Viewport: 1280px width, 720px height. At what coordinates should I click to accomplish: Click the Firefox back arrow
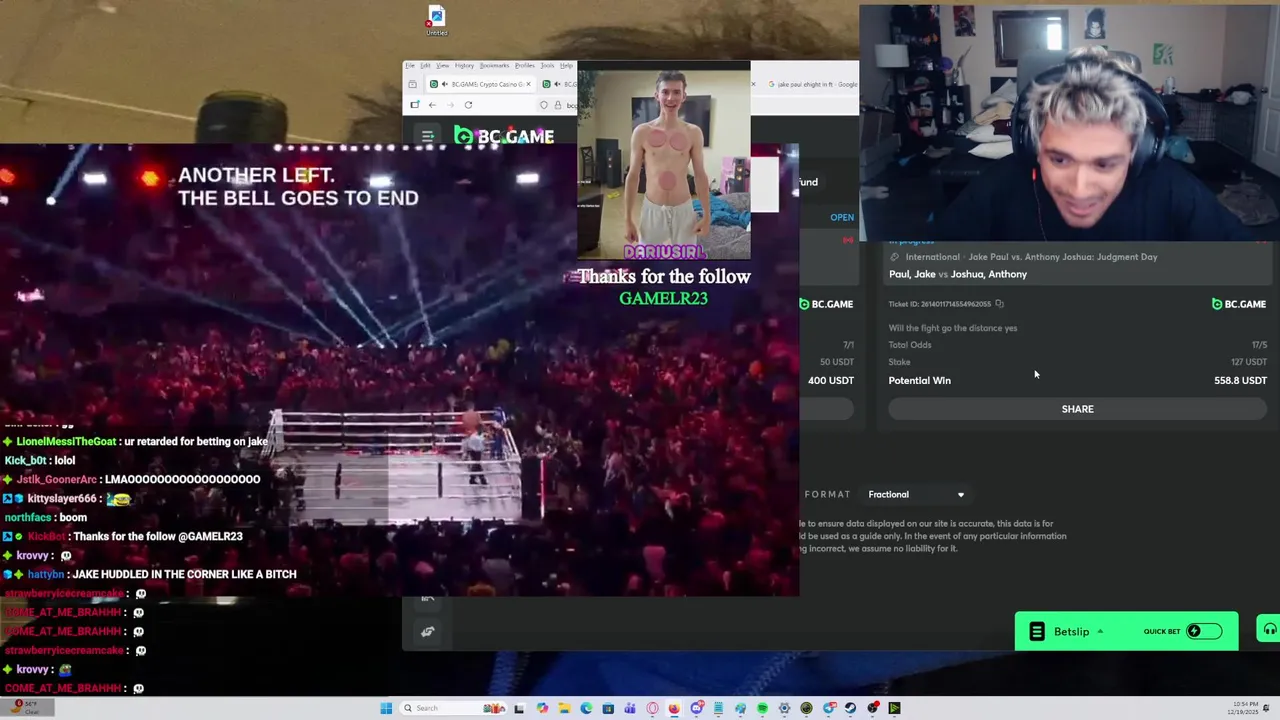click(432, 105)
